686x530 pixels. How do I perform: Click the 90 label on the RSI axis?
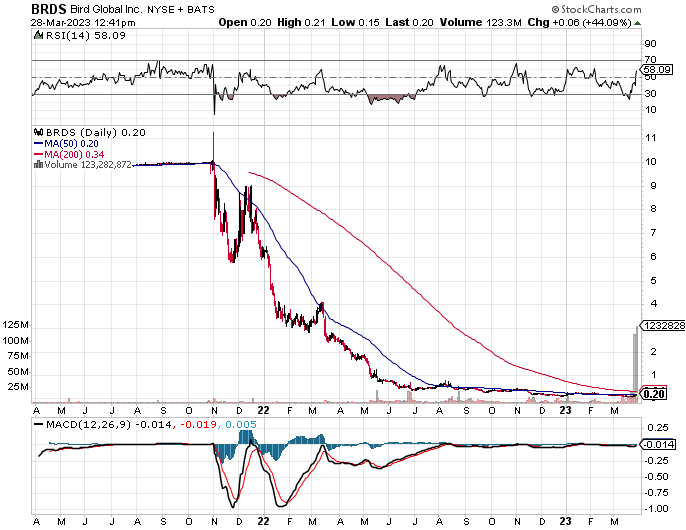(651, 43)
